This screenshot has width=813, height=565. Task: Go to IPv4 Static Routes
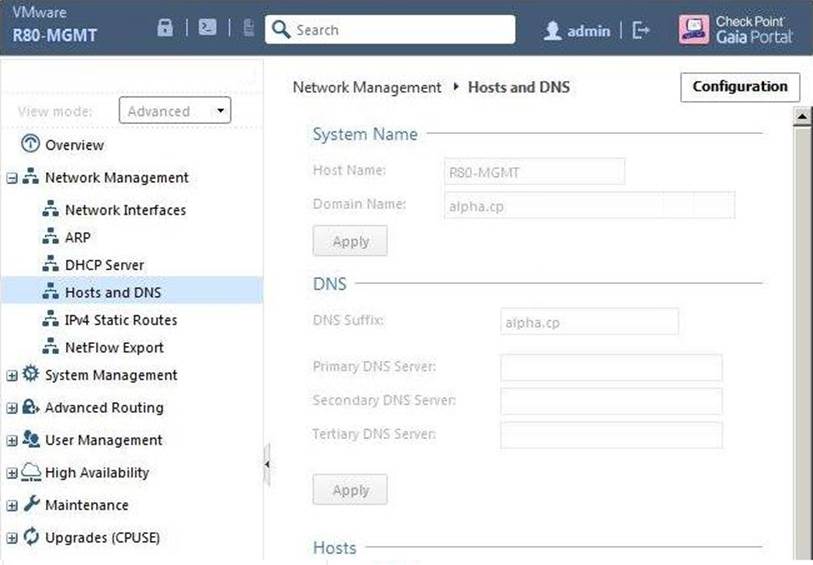coord(120,320)
